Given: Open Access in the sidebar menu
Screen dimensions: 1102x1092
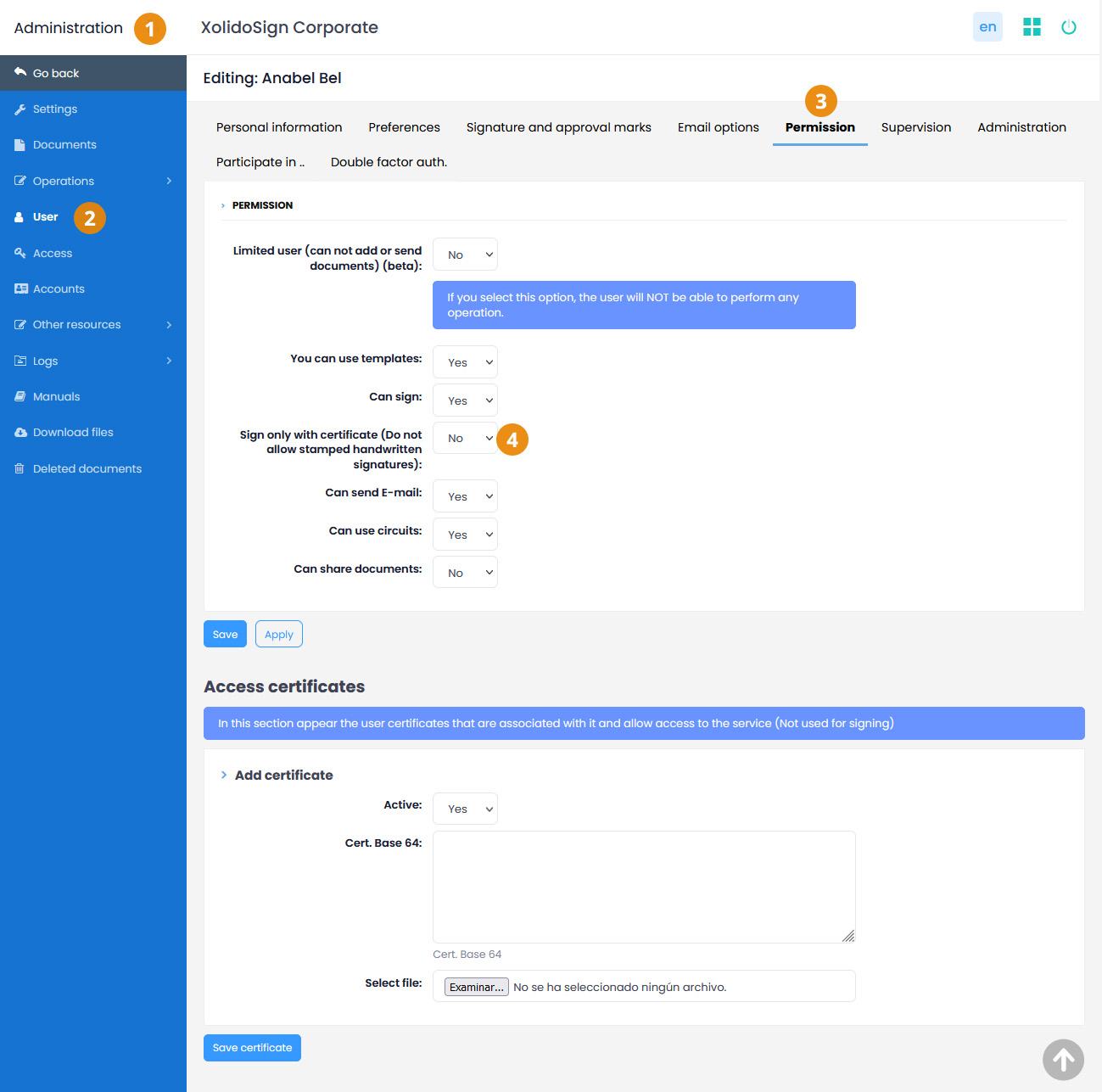Looking at the screenshot, I should click(x=93, y=253).
